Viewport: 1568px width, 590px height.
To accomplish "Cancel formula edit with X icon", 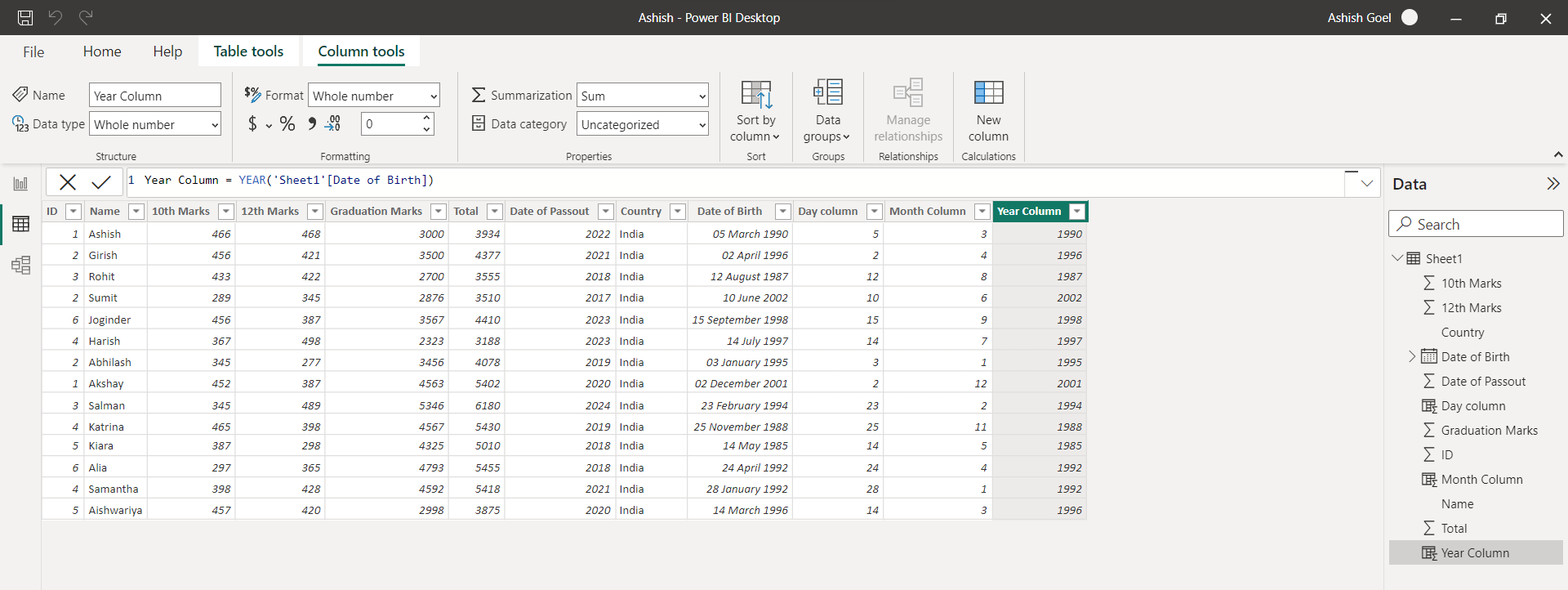I will tap(68, 181).
